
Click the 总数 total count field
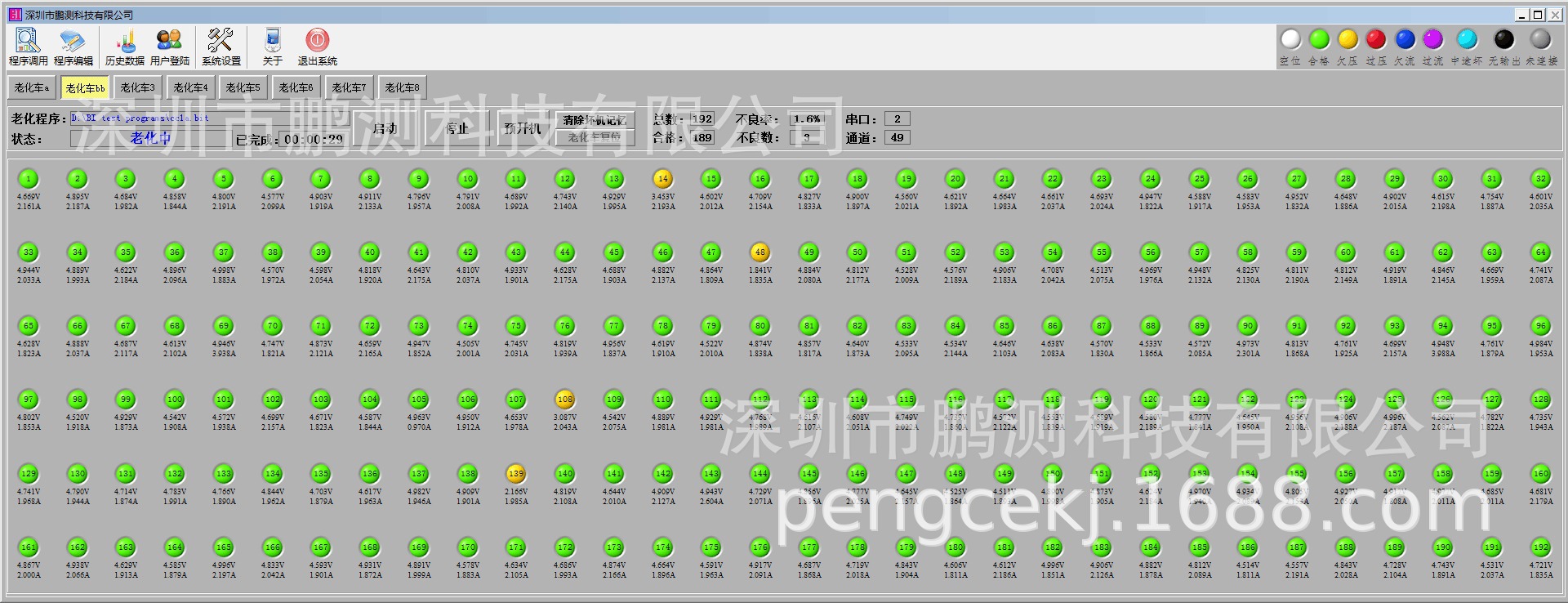point(702,118)
